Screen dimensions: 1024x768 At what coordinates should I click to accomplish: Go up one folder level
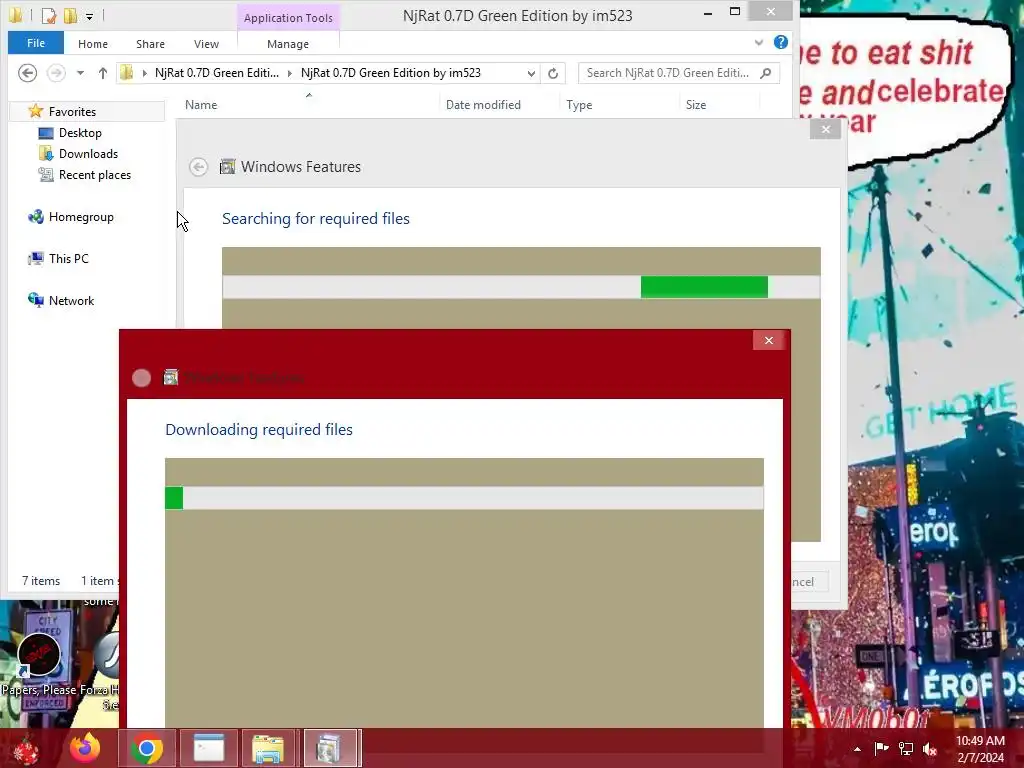tap(103, 73)
